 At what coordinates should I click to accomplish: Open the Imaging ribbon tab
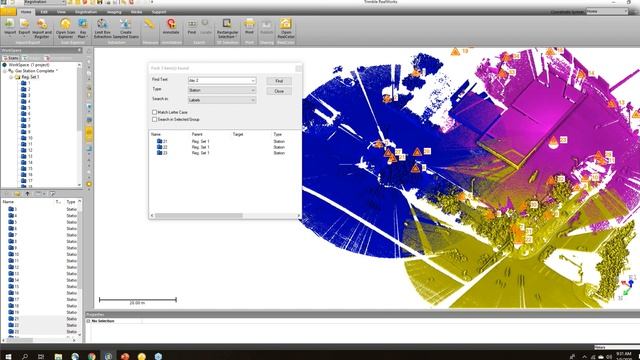[x=114, y=12]
